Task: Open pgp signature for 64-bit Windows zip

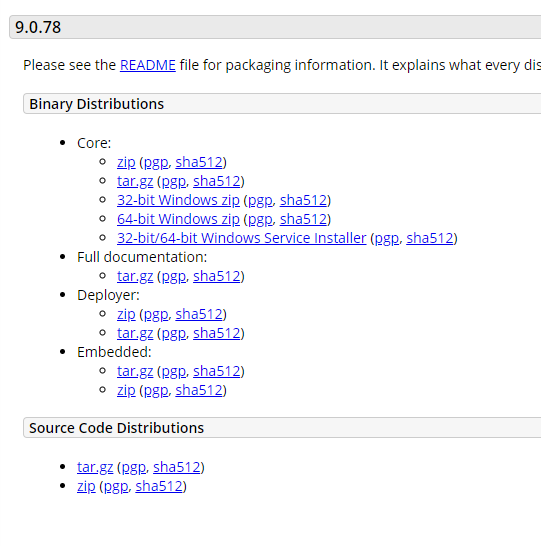Action: (260, 220)
